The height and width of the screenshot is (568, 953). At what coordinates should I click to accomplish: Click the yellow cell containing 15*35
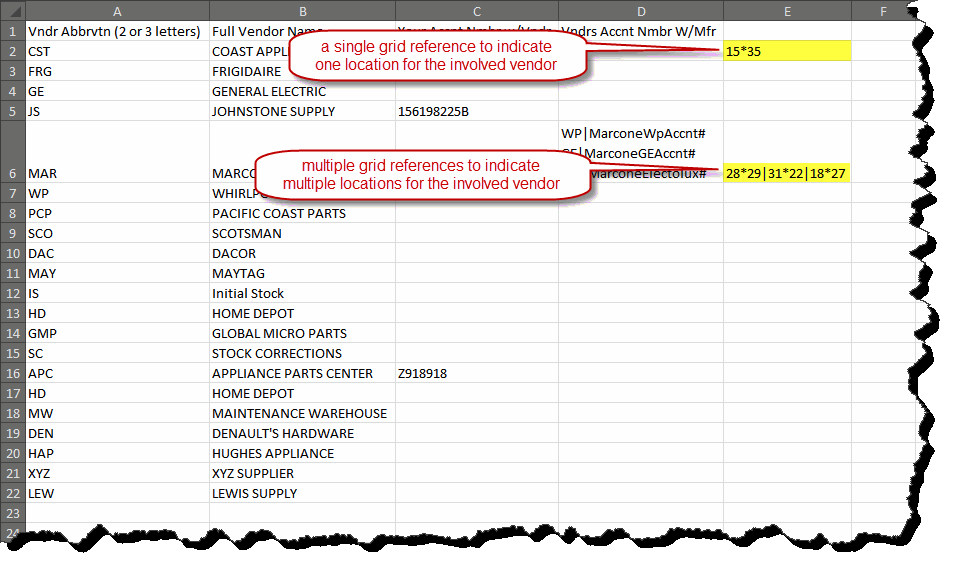click(788, 51)
